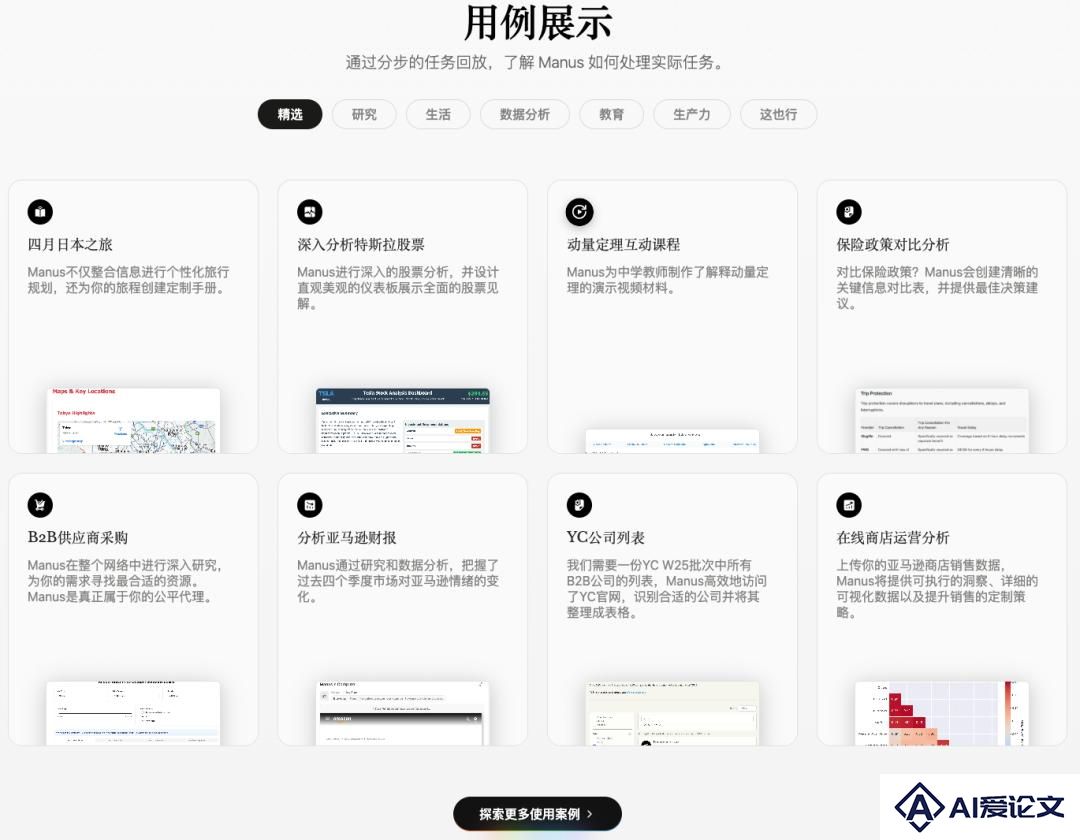Click the description text under 四月日本之旅
The image size is (1080, 840).
point(129,280)
